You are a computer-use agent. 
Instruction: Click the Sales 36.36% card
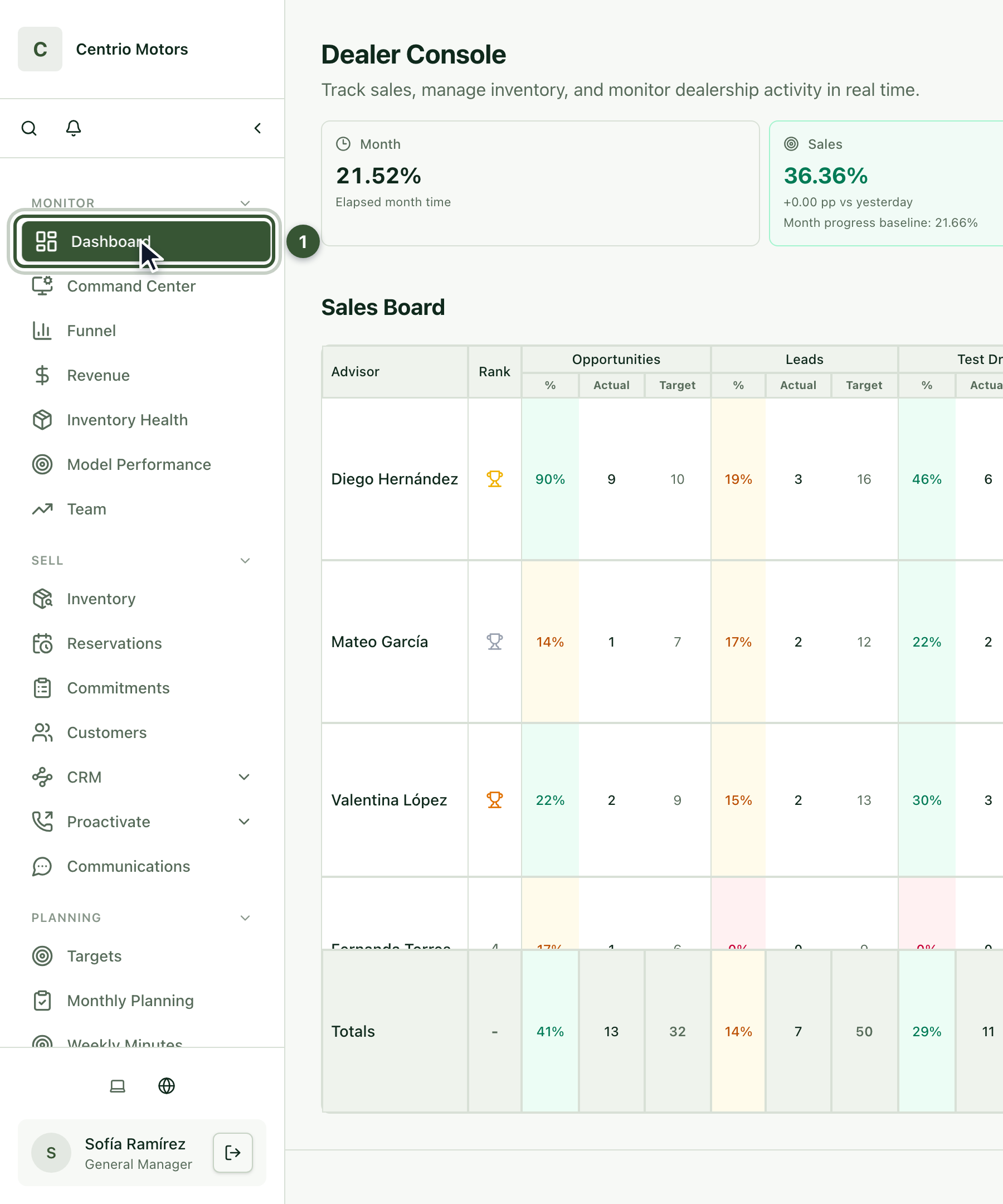tap(886, 183)
